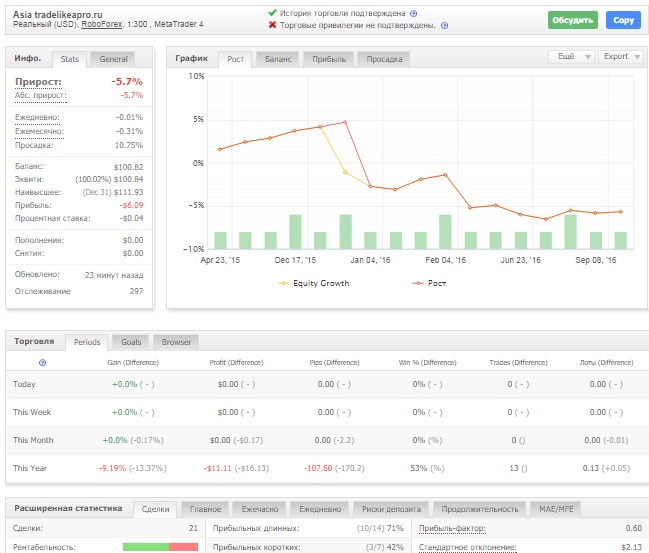Click Equity Growth low point below 0%
Image resolution: width=649 pixels, height=553 pixels.
(x=345, y=172)
